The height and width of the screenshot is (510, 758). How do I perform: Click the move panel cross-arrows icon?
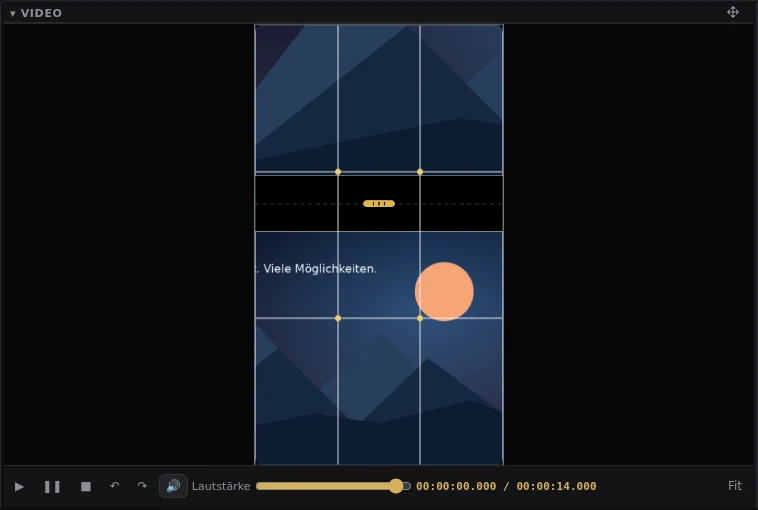[733, 12]
